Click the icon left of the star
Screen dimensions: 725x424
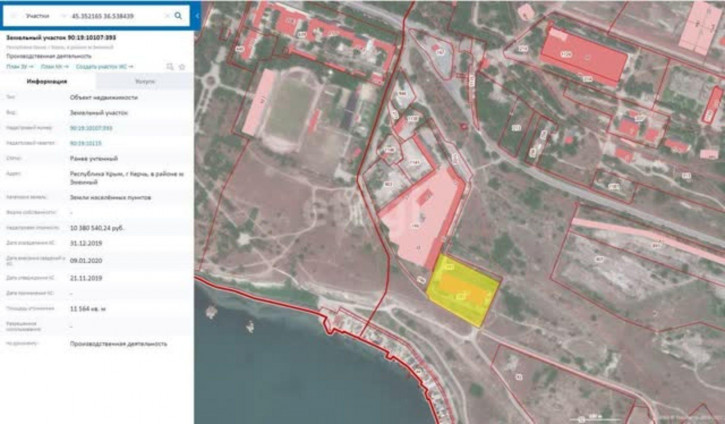pyautogui.click(x=170, y=67)
